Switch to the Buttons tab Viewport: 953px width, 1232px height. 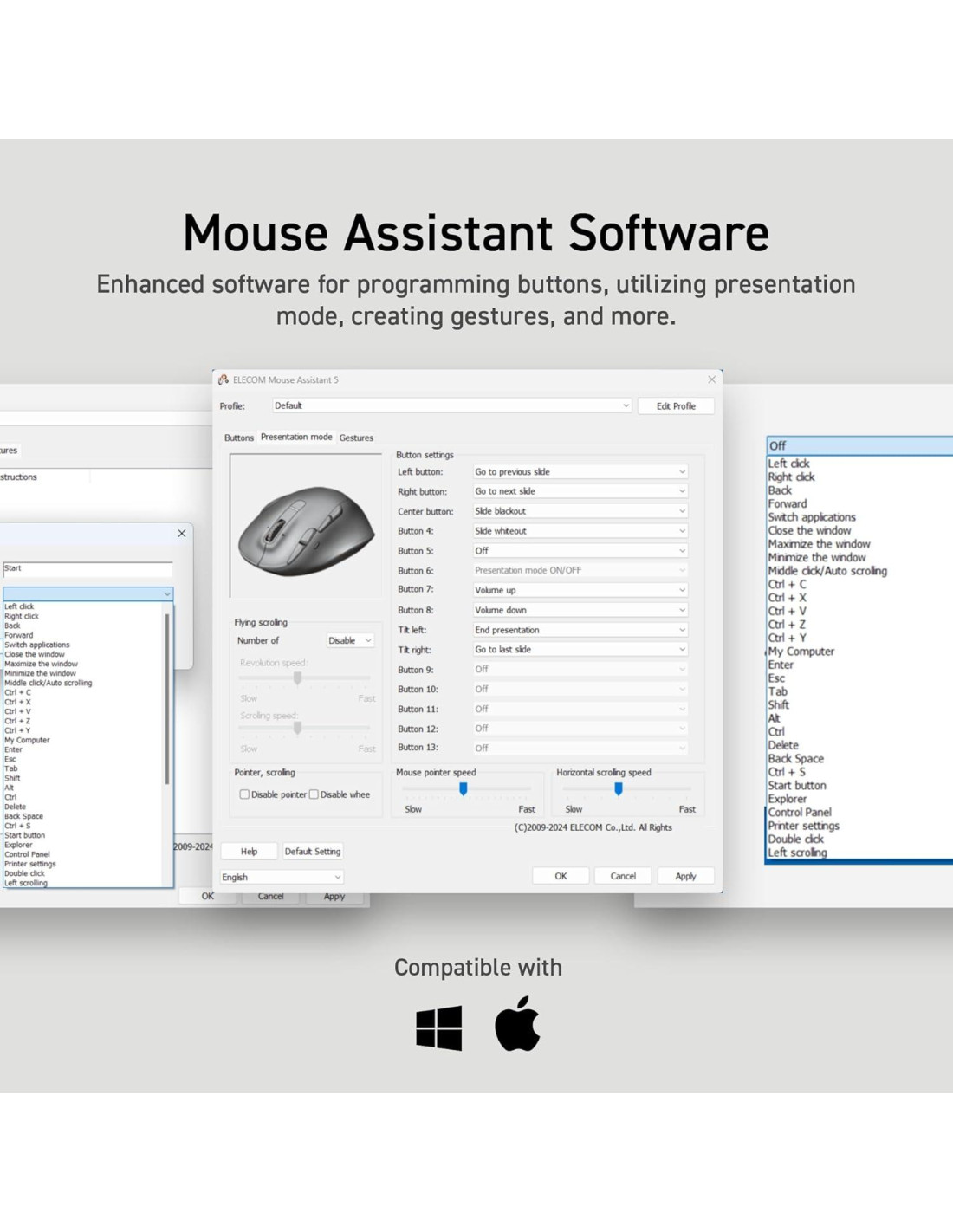coord(239,438)
